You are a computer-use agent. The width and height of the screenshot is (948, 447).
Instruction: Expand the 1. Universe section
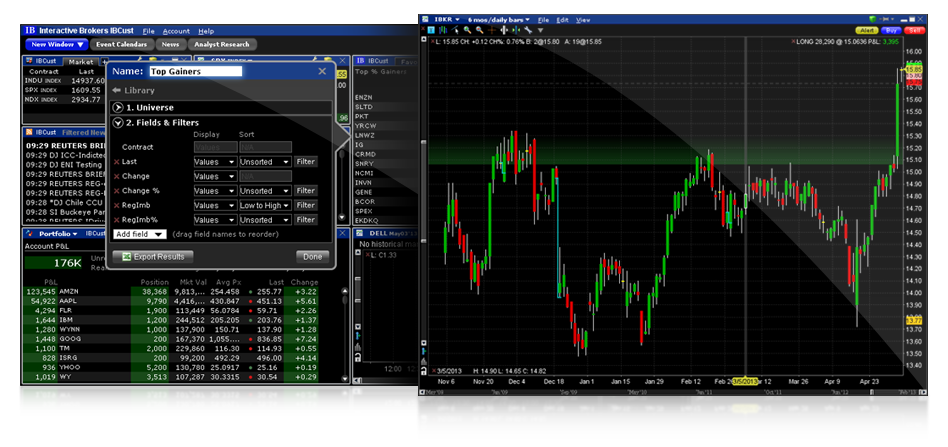coord(119,106)
